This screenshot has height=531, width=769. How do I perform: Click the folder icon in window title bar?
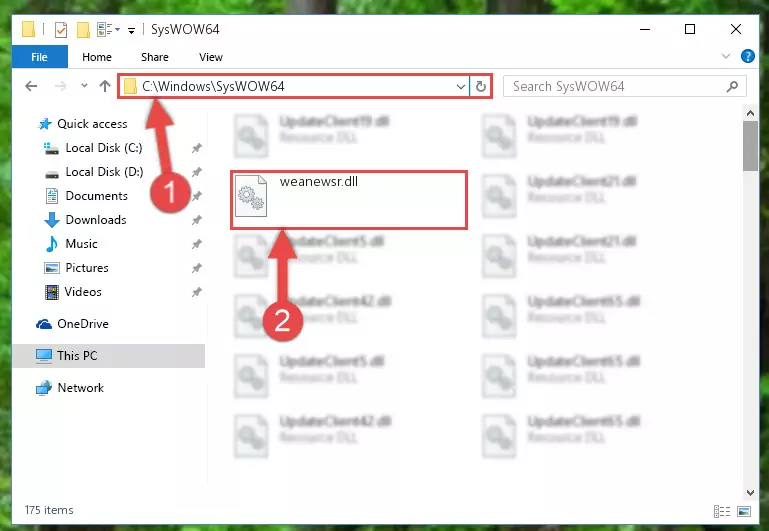coord(28,29)
